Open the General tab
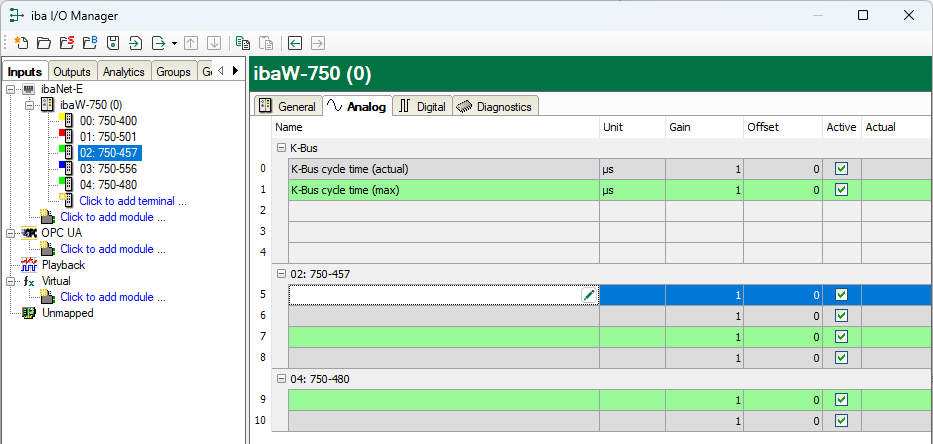 (x=289, y=107)
